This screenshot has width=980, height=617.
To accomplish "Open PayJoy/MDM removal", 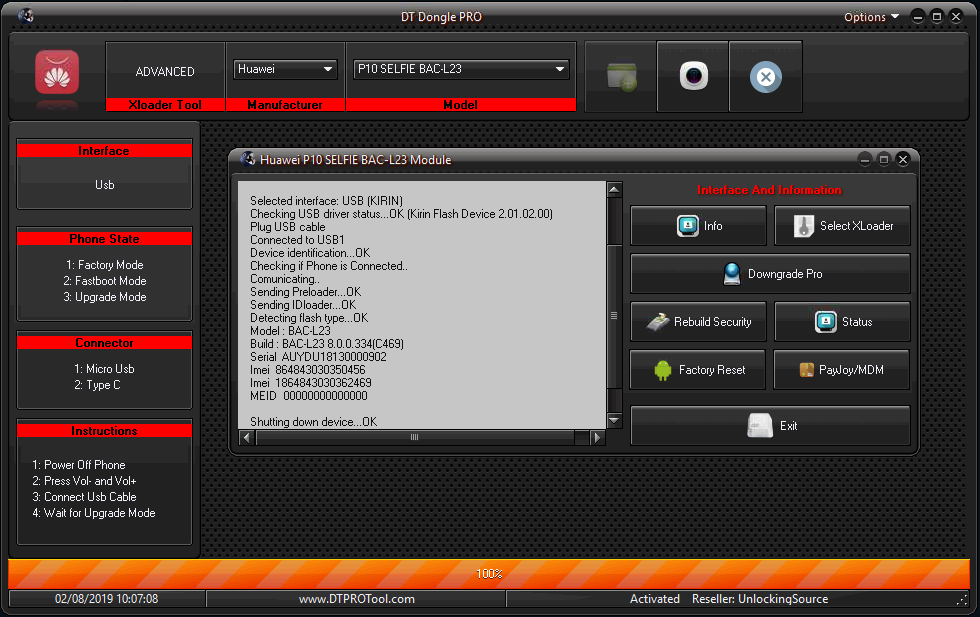I will coord(842,370).
